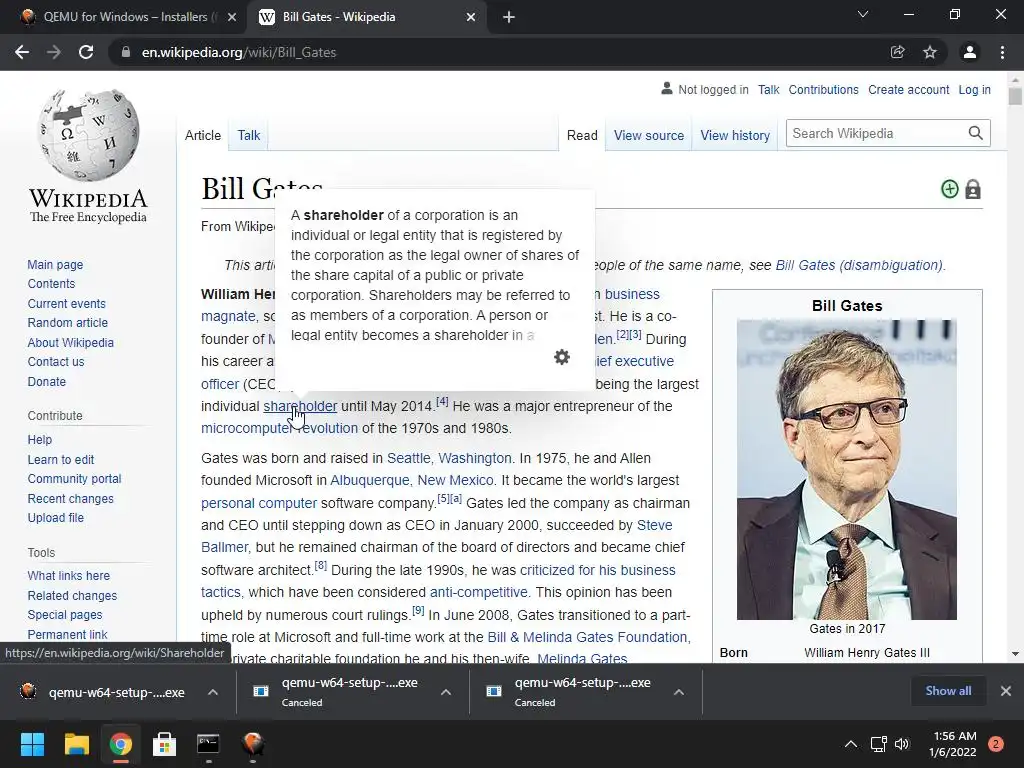1024x768 pixels.
Task: Select the Read tab
Action: coord(582,135)
